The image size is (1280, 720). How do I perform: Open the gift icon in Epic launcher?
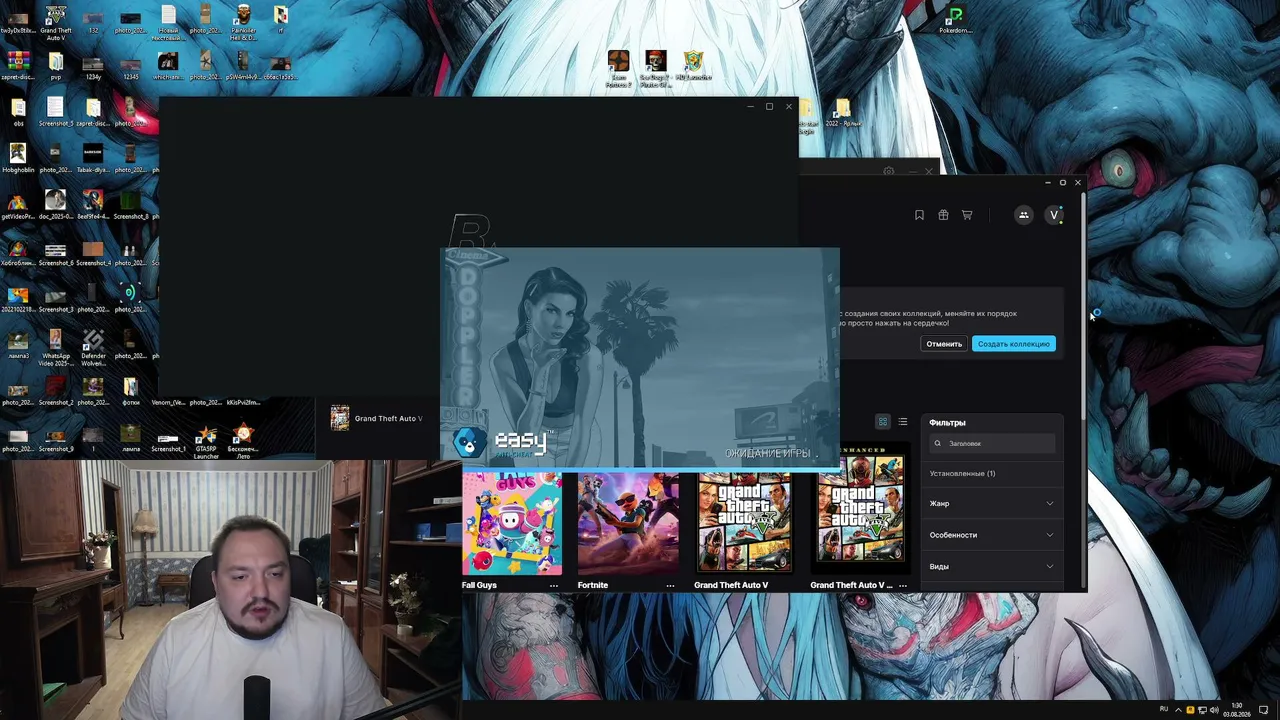943,215
